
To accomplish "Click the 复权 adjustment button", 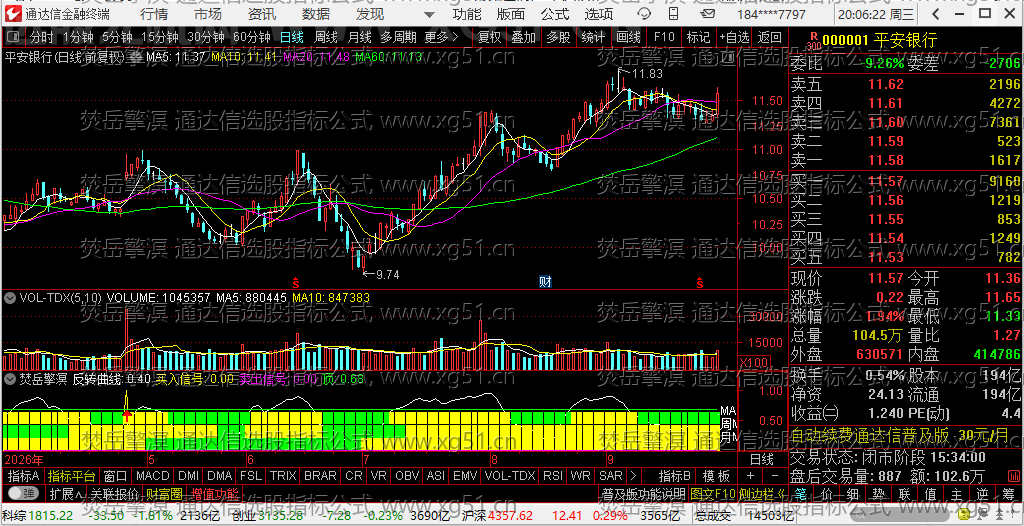I will 490,37.
